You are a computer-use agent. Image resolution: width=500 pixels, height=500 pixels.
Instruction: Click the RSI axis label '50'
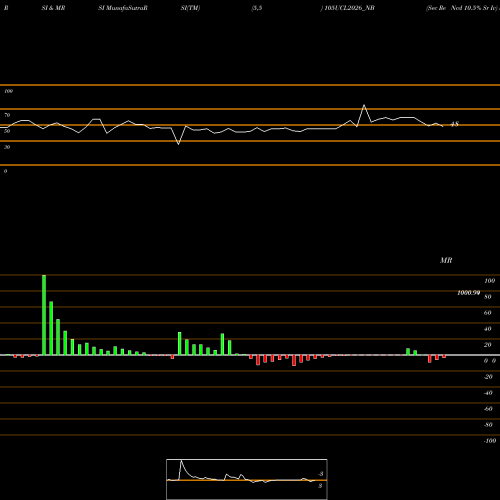(7, 131)
